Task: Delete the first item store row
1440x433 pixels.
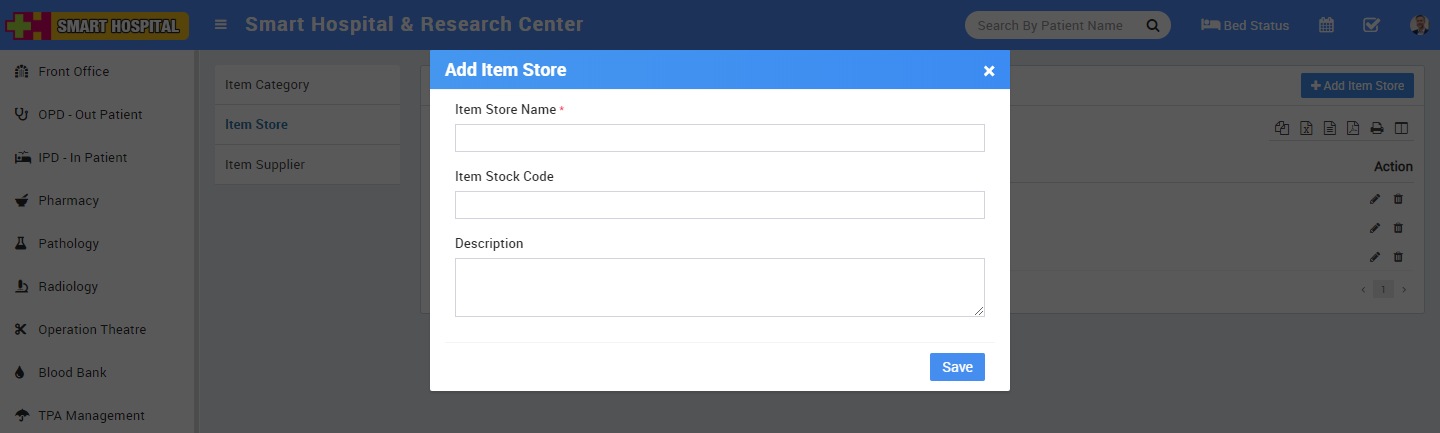Action: coord(1398,199)
